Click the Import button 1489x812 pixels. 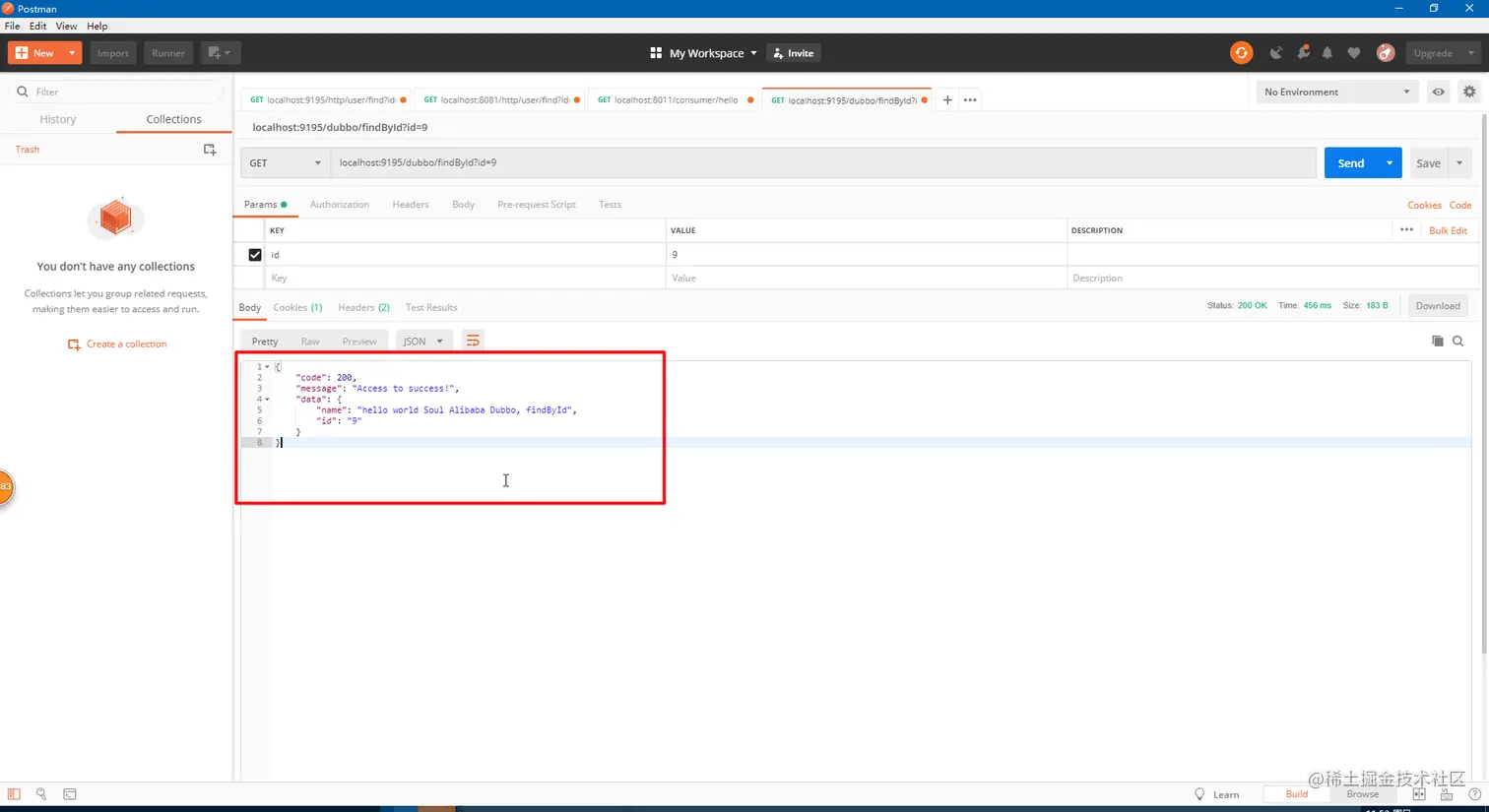[x=113, y=53]
